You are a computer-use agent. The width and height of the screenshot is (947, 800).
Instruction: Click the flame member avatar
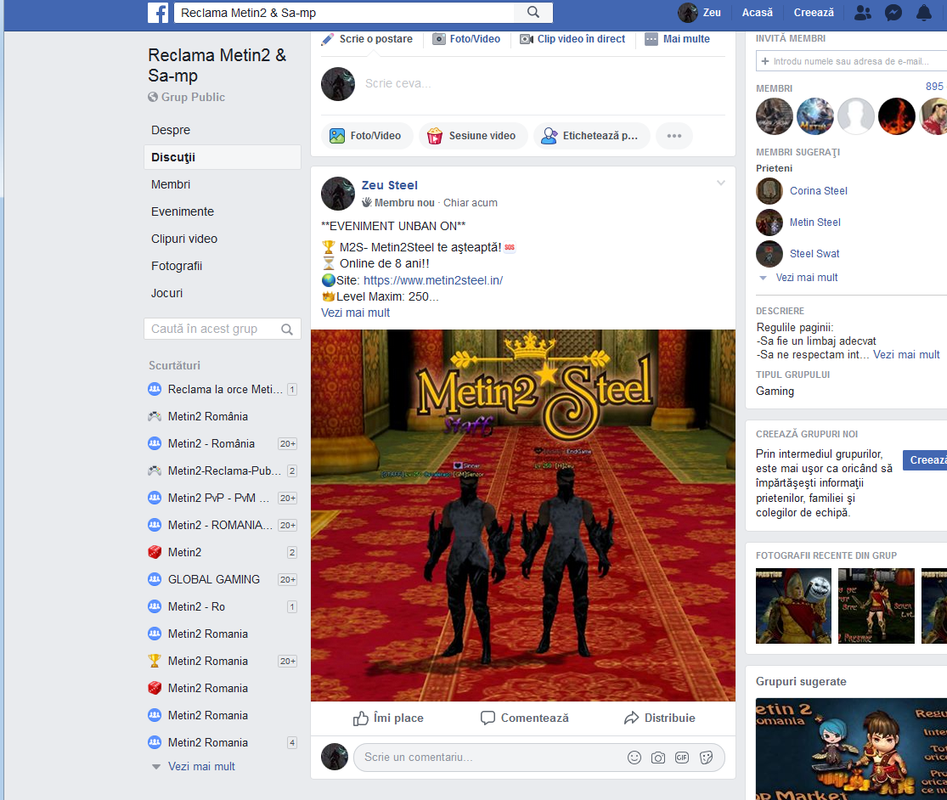point(896,116)
